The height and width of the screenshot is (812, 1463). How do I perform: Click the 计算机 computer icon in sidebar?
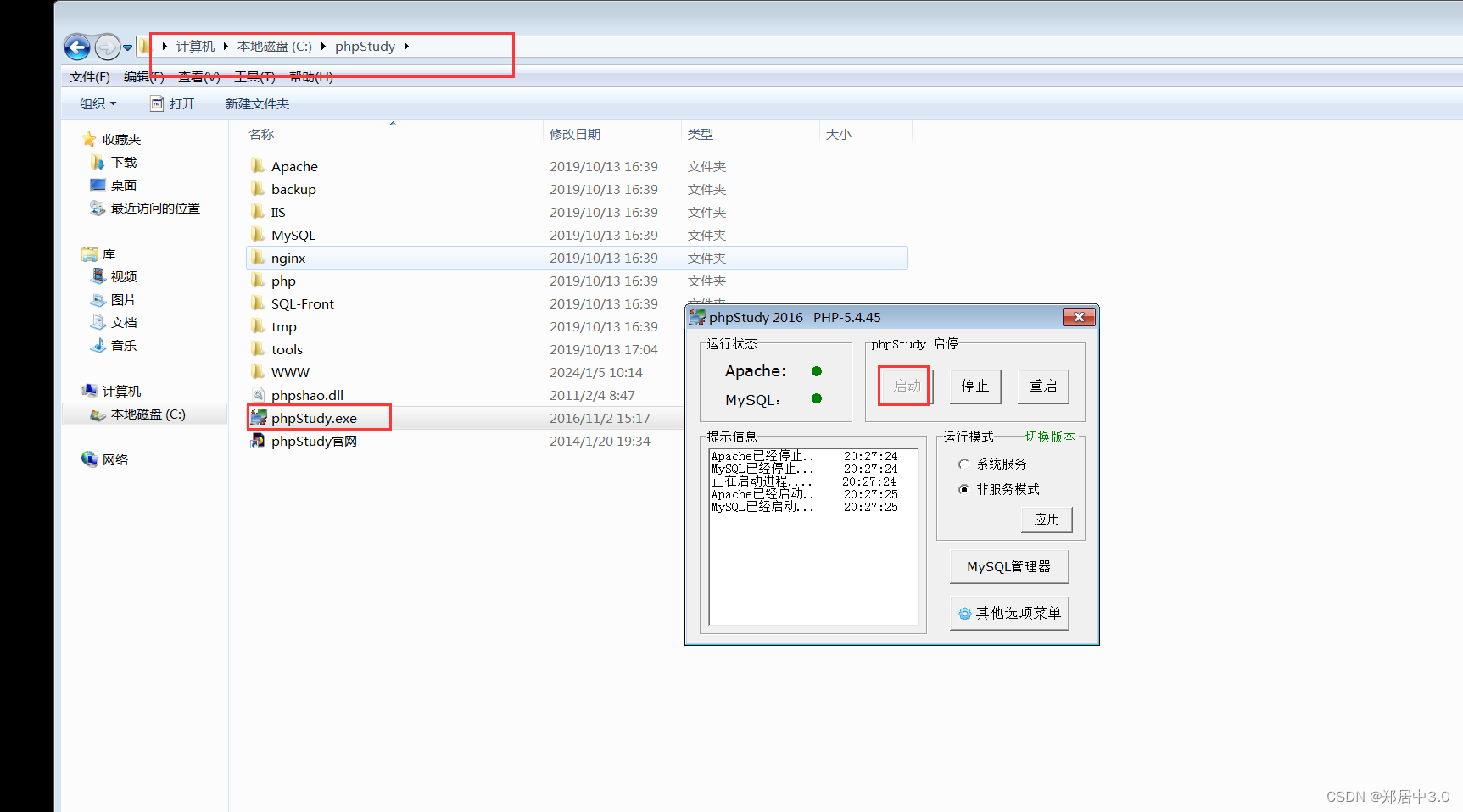[x=89, y=391]
